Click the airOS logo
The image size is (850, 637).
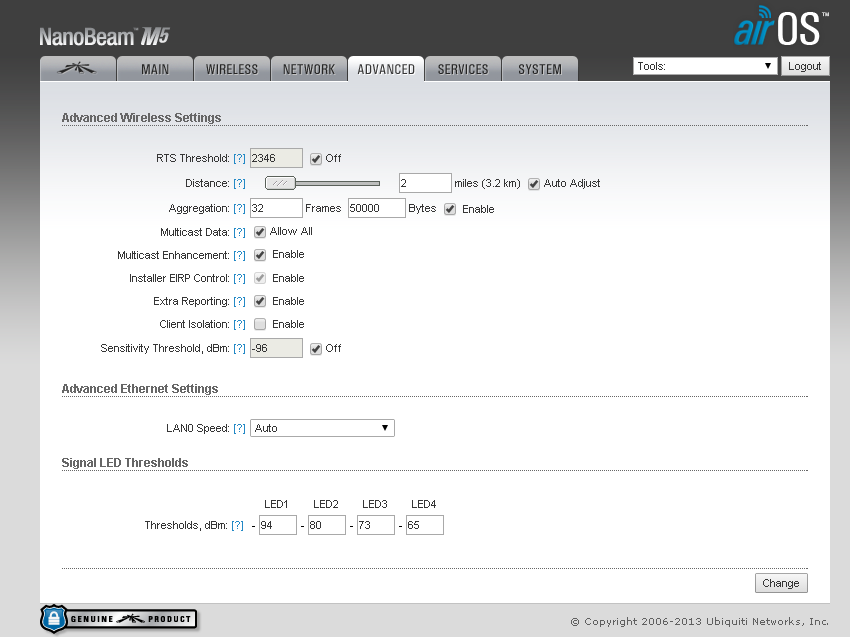[x=781, y=27]
